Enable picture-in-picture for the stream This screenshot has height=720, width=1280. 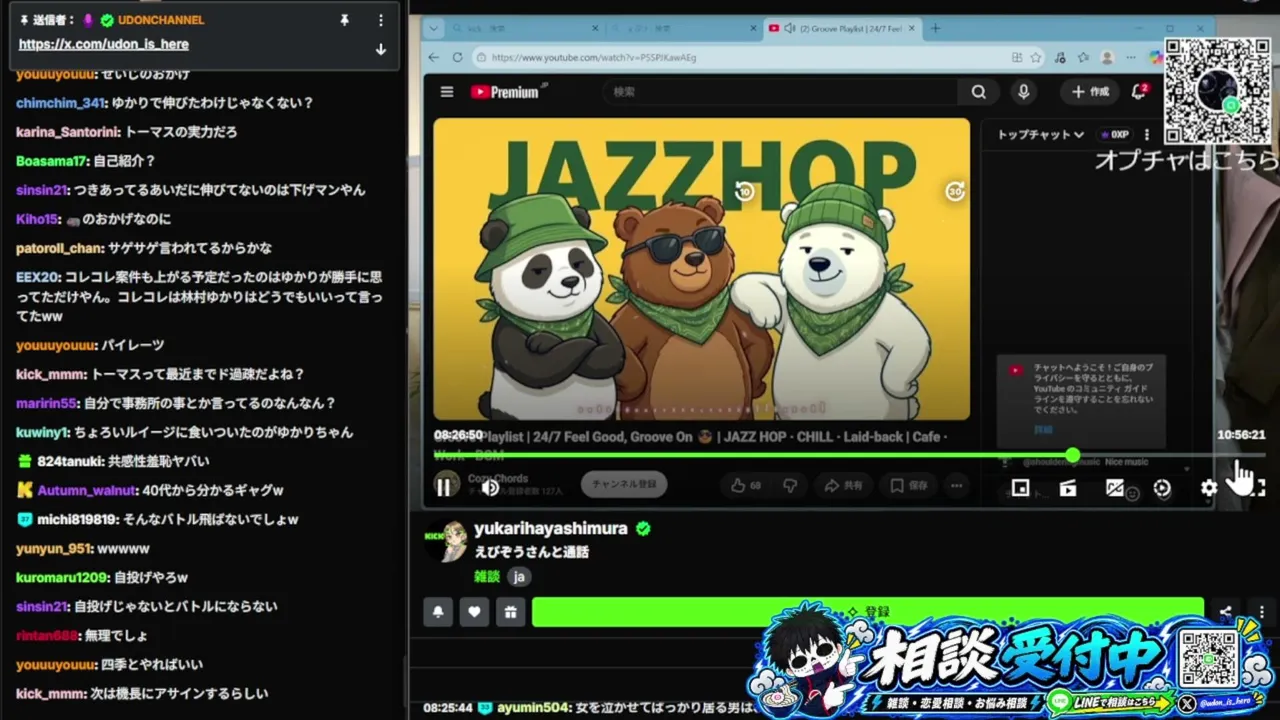click(x=1020, y=488)
